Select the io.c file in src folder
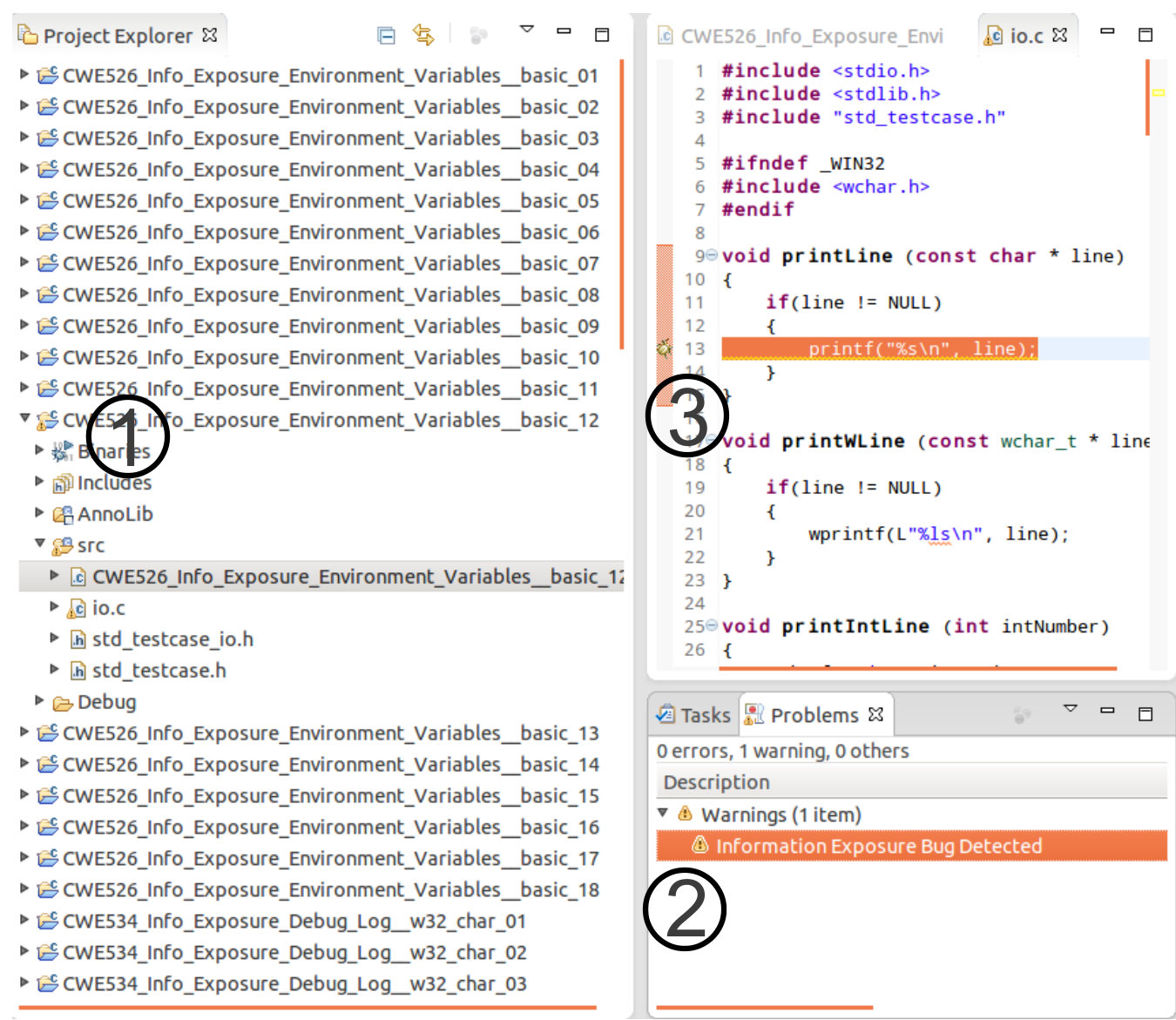 [x=108, y=608]
